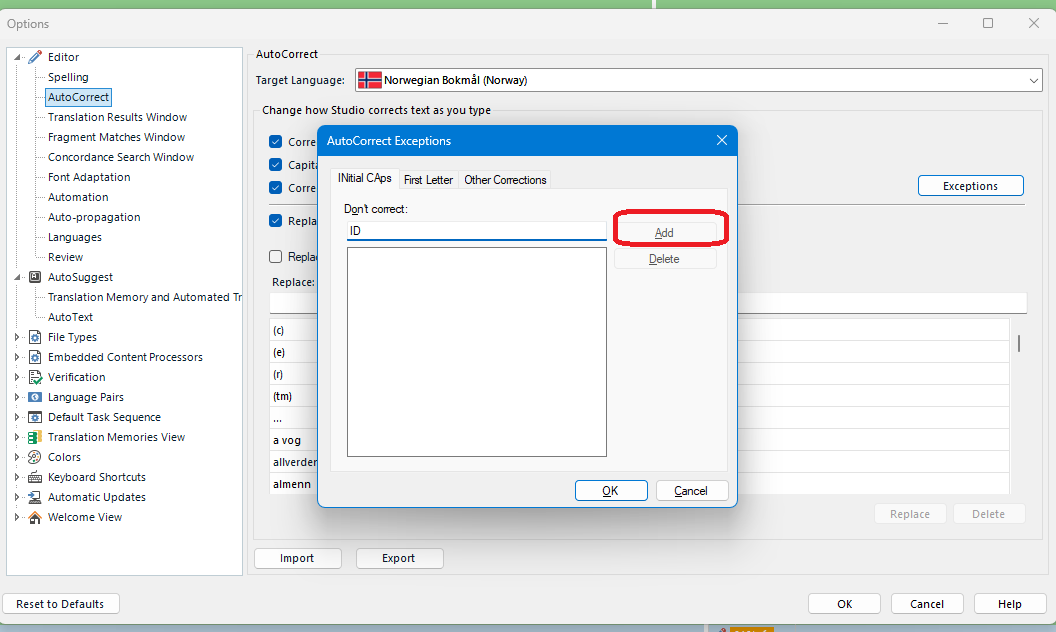Select Fragment Matches Window tree item

point(117,137)
